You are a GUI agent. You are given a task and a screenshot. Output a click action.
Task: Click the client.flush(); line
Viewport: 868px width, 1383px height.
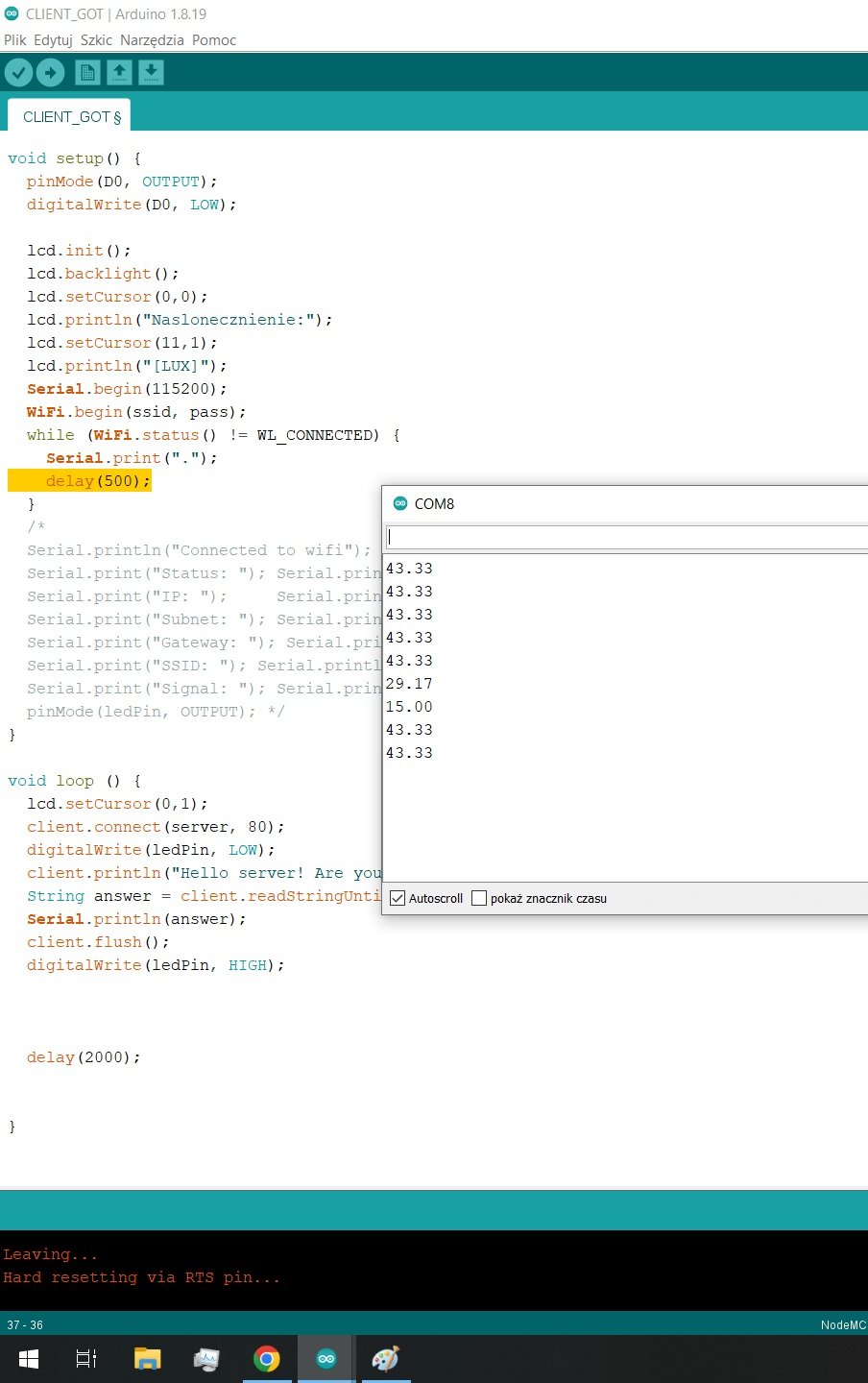pos(98,942)
